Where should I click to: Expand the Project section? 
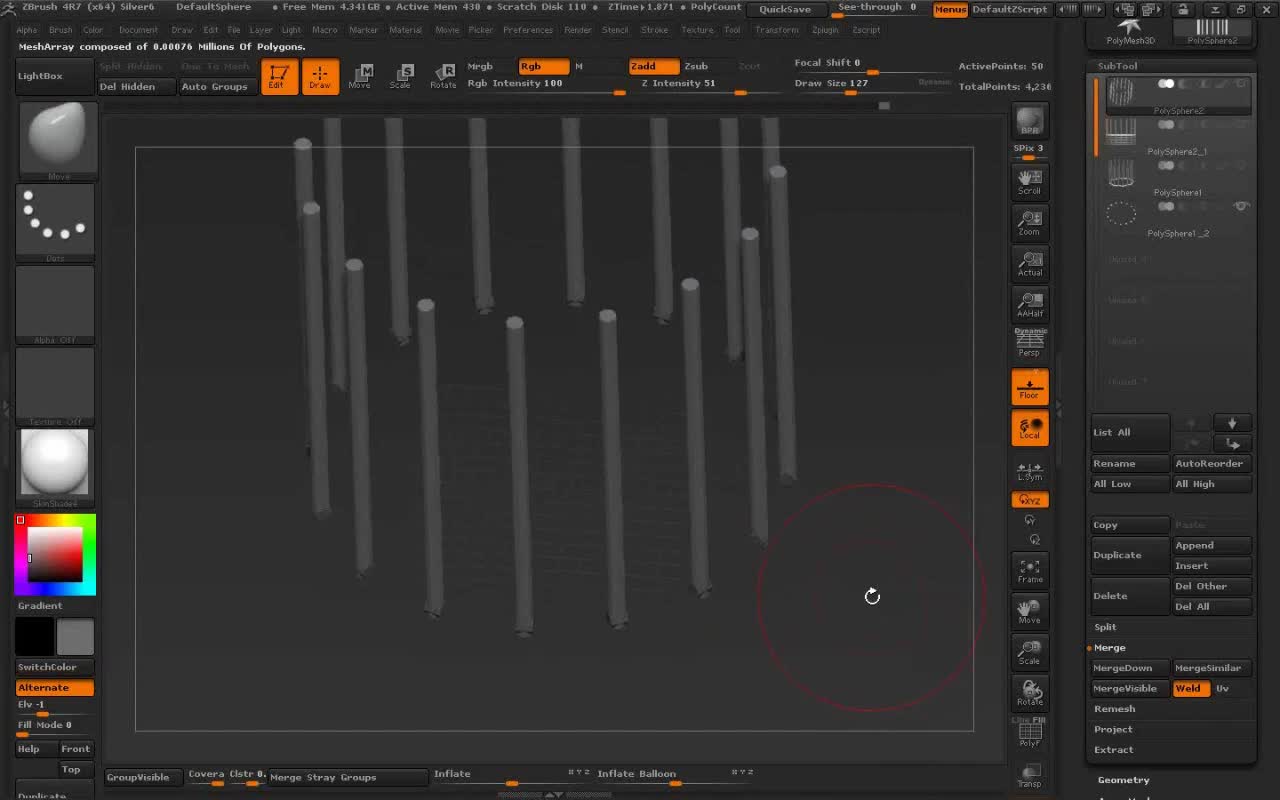(1113, 729)
